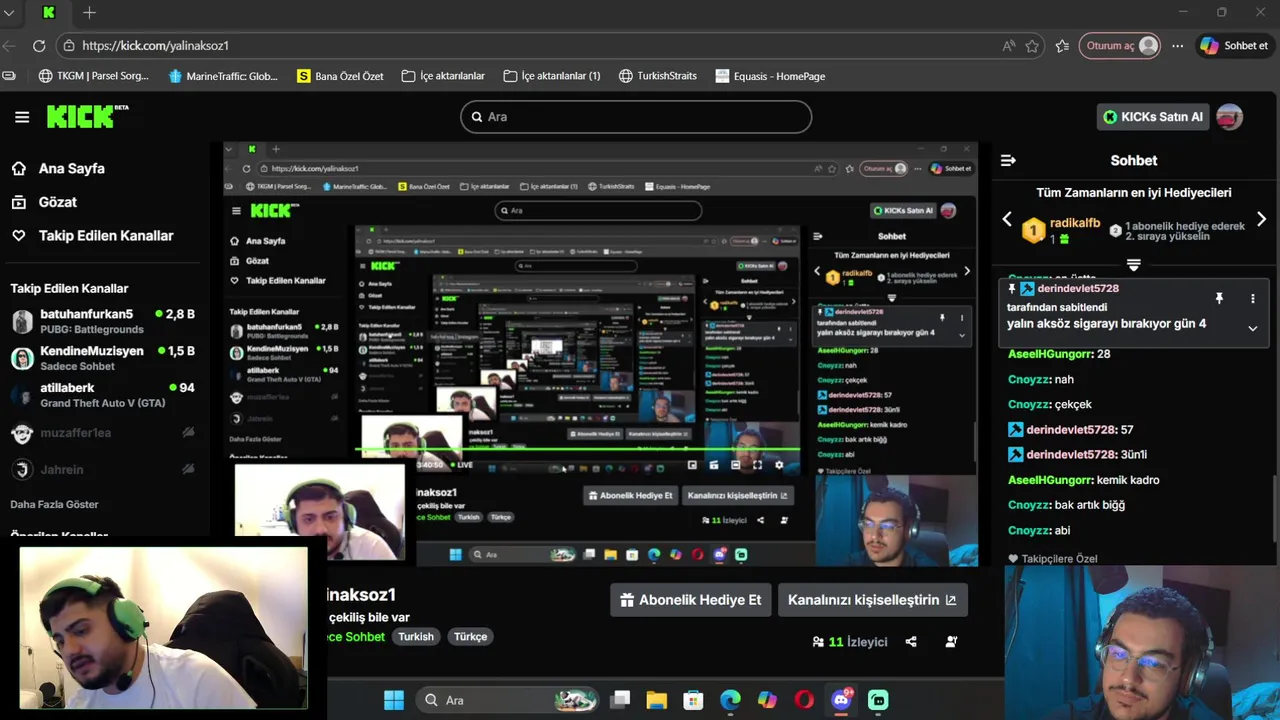Click the viewers count icon
Viewport: 1280px width, 720px height.
tap(818, 642)
